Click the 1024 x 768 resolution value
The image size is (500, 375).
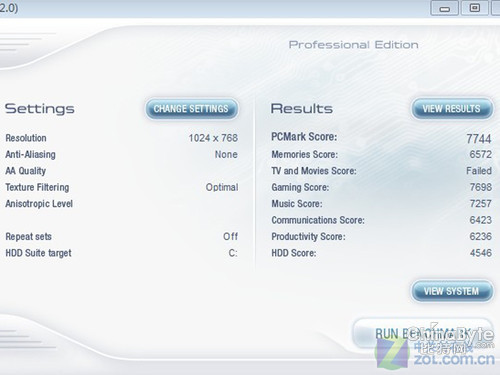[213, 138]
